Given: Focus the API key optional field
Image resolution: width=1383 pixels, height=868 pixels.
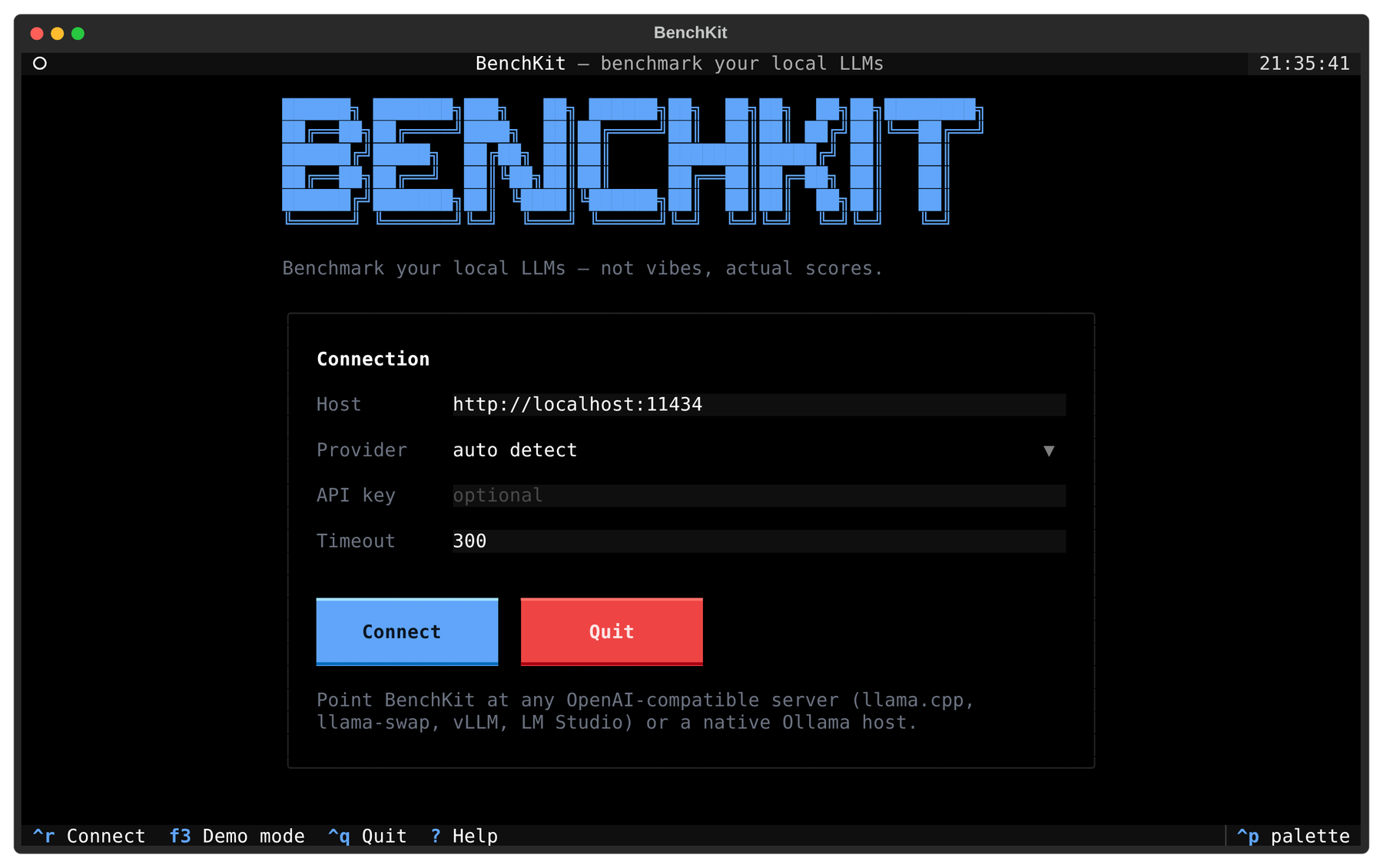Looking at the screenshot, I should click(x=758, y=495).
